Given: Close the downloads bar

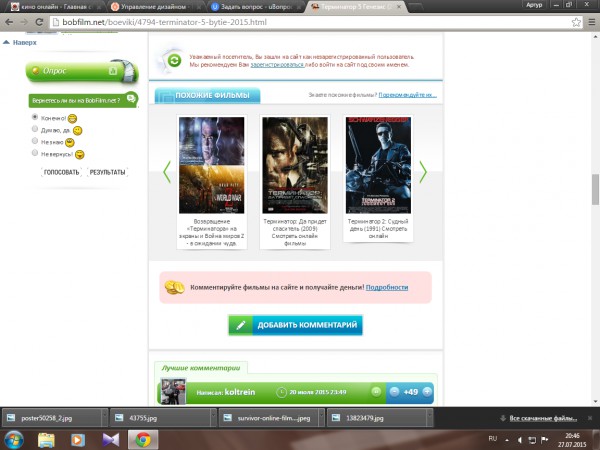Looking at the screenshot, I should click(590, 418).
